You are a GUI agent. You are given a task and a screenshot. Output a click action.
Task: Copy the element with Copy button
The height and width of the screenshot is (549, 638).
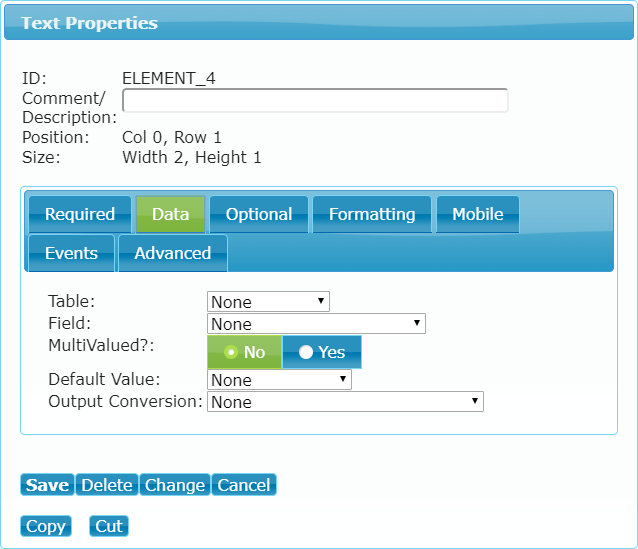(x=46, y=526)
